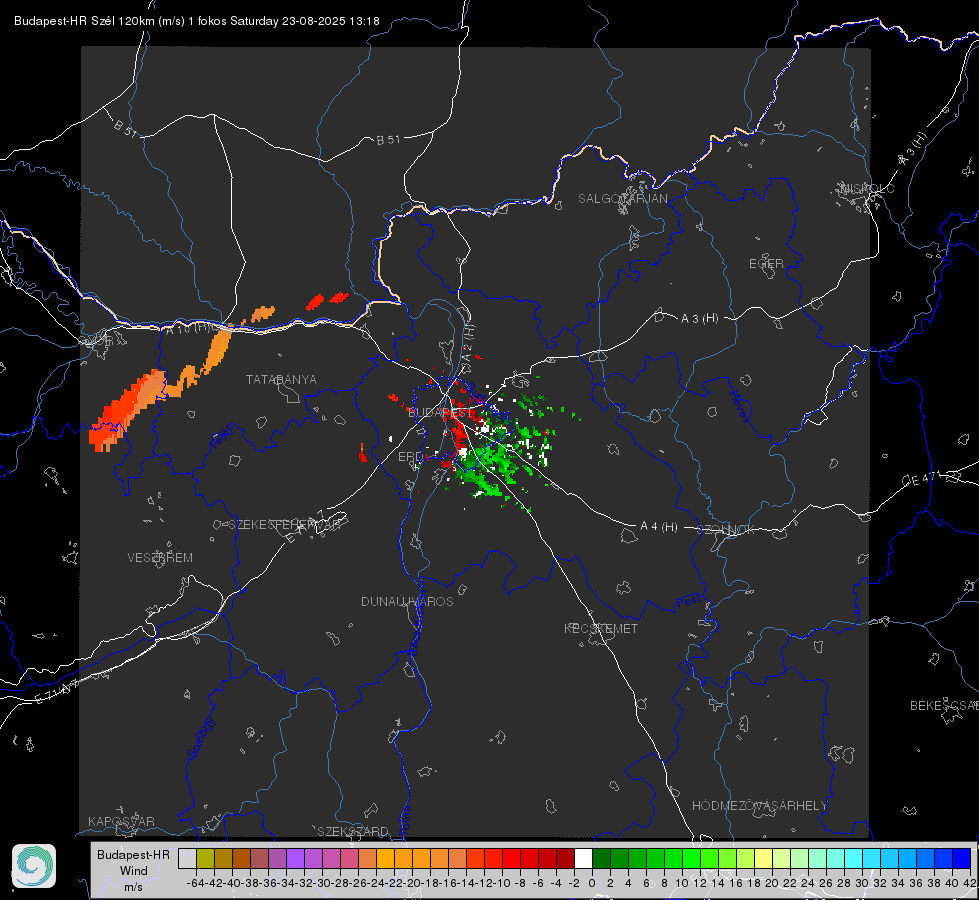Click the white swatch between -2 and 0

pyautogui.click(x=583, y=858)
